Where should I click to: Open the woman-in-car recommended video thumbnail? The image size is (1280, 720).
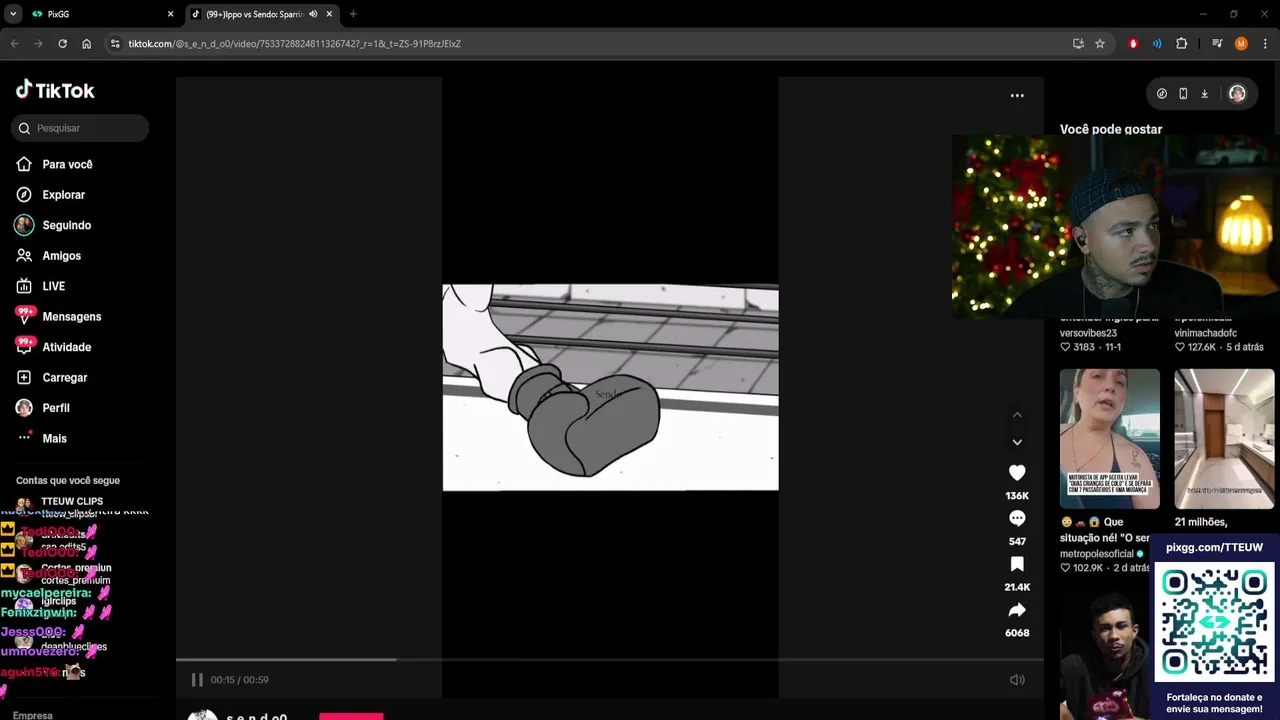[x=1110, y=439]
